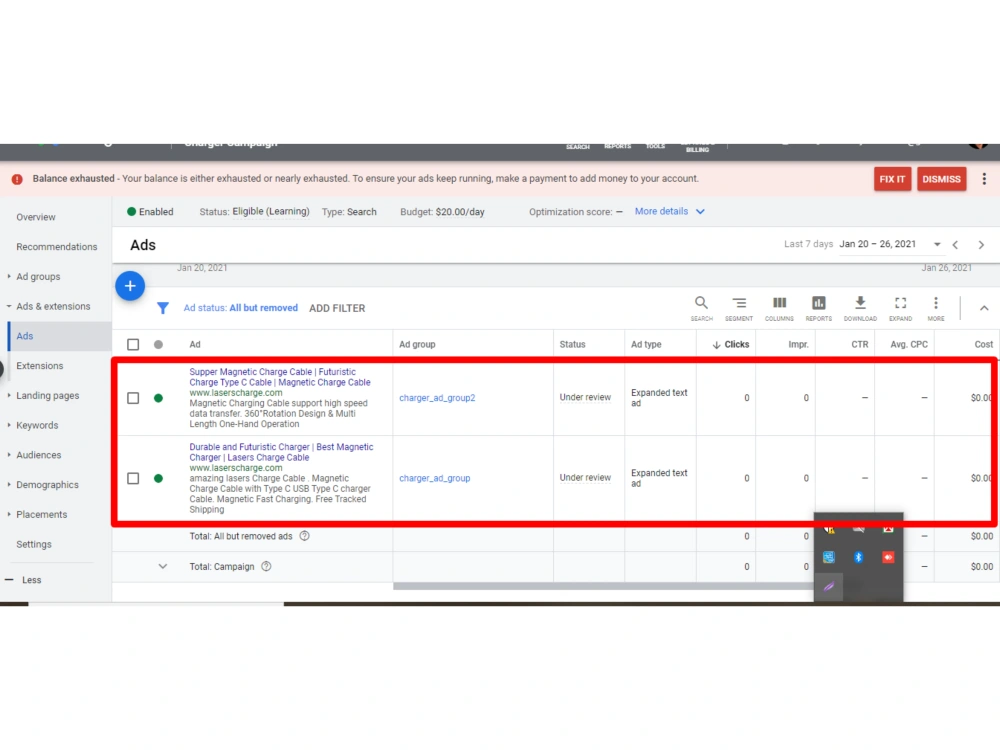The image size is (1000, 750).
Task: Click Less to collapse sidebar items
Action: pos(31,580)
